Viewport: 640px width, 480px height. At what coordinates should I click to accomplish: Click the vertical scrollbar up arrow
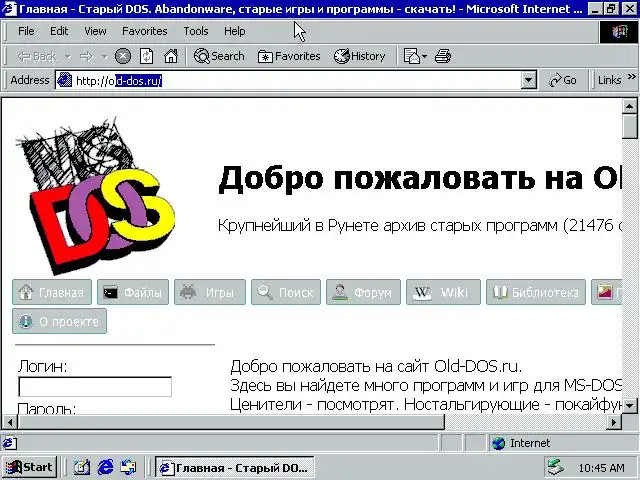pos(629,106)
